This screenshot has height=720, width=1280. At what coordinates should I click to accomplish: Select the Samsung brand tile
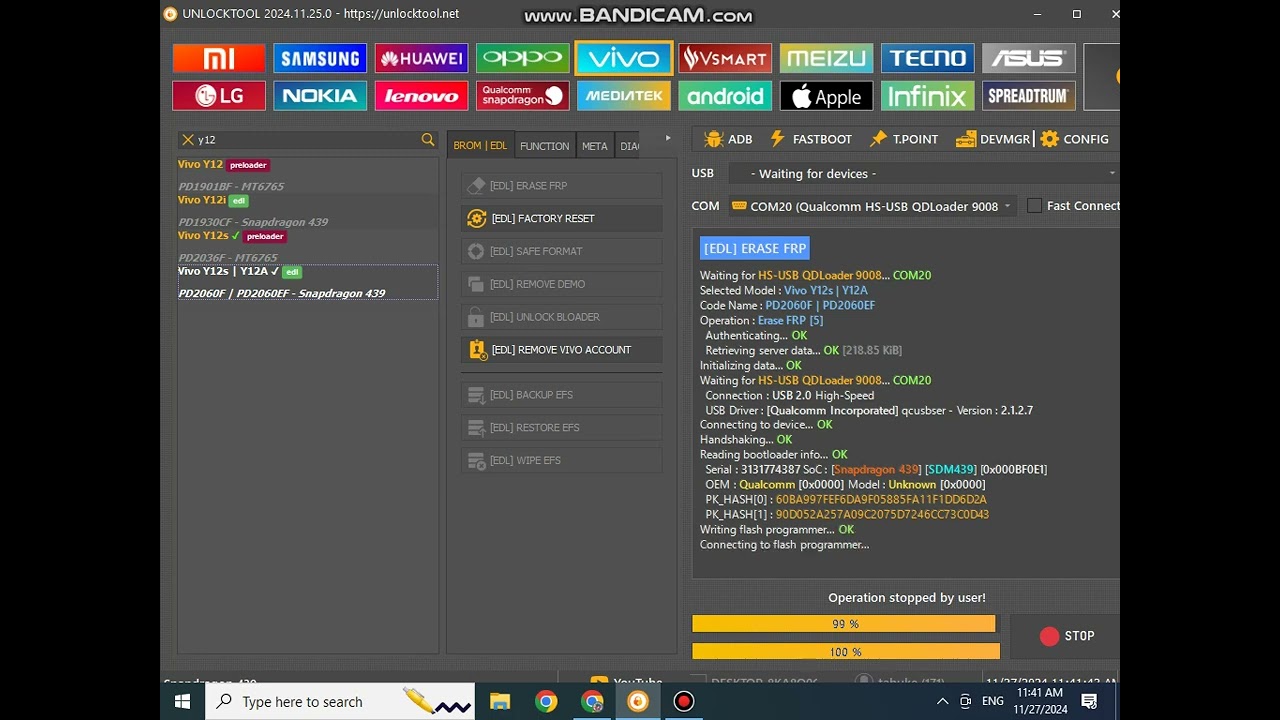coord(320,58)
